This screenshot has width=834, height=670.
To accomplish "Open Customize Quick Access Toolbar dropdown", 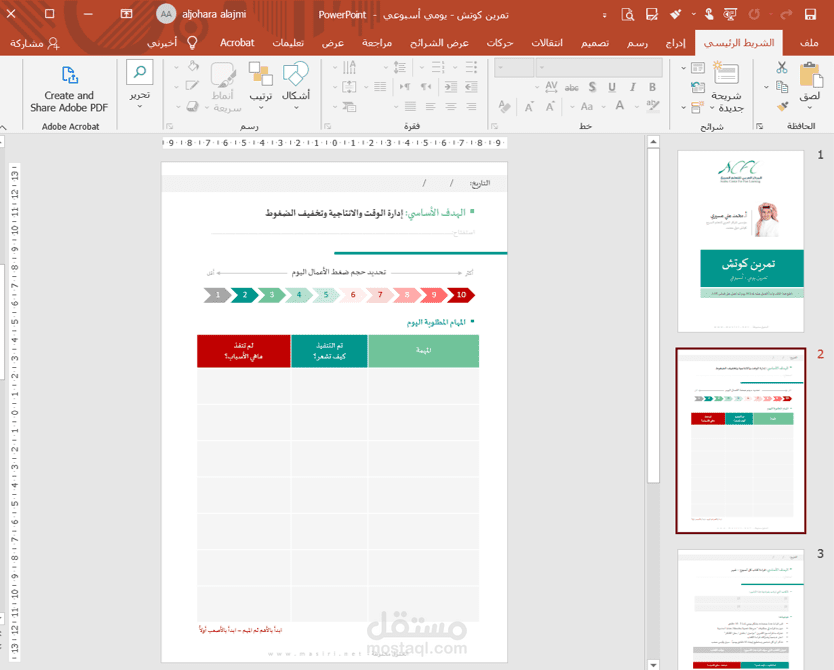I will pyautogui.click(x=604, y=15).
